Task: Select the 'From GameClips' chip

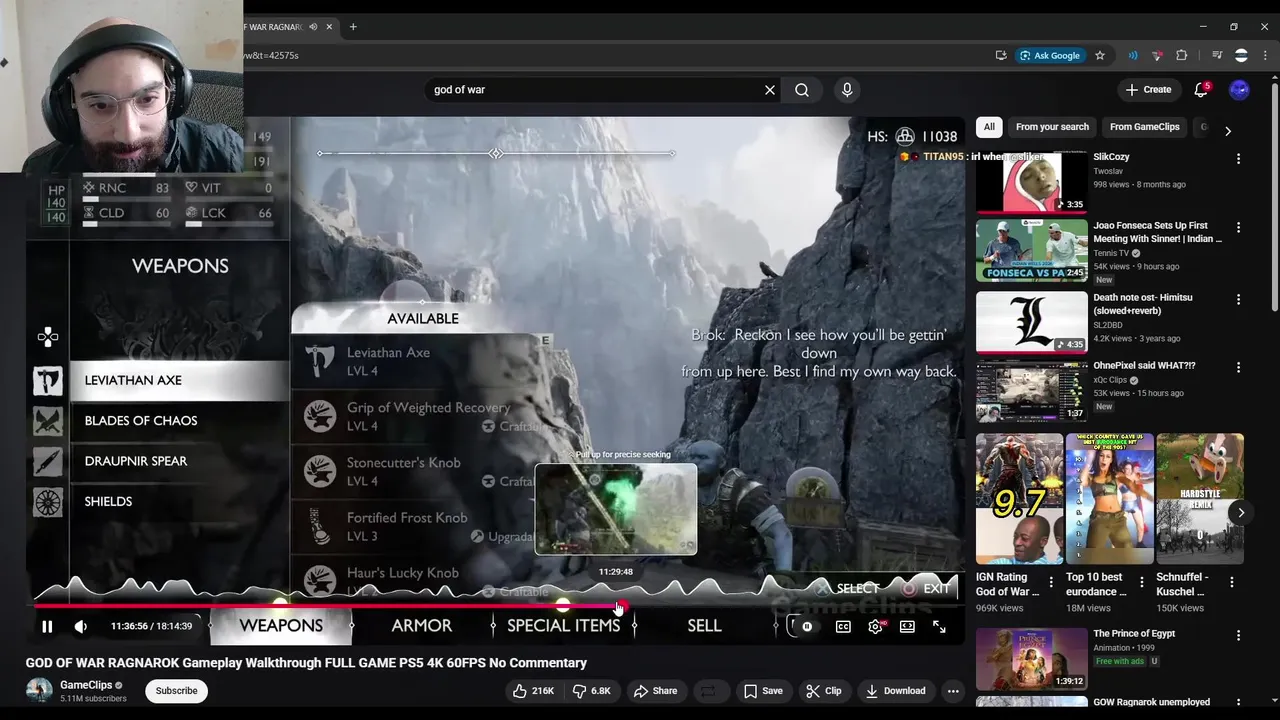Action: point(1145,127)
